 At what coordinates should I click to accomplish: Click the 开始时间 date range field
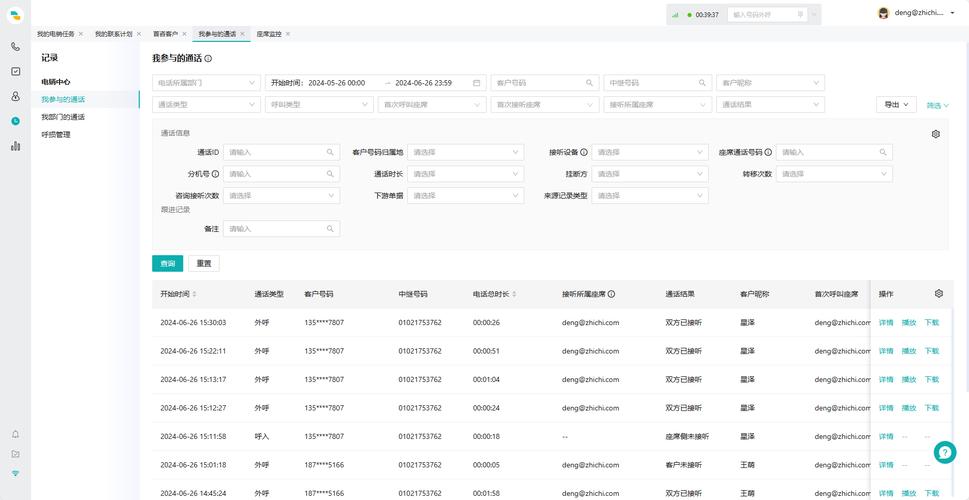click(375, 83)
